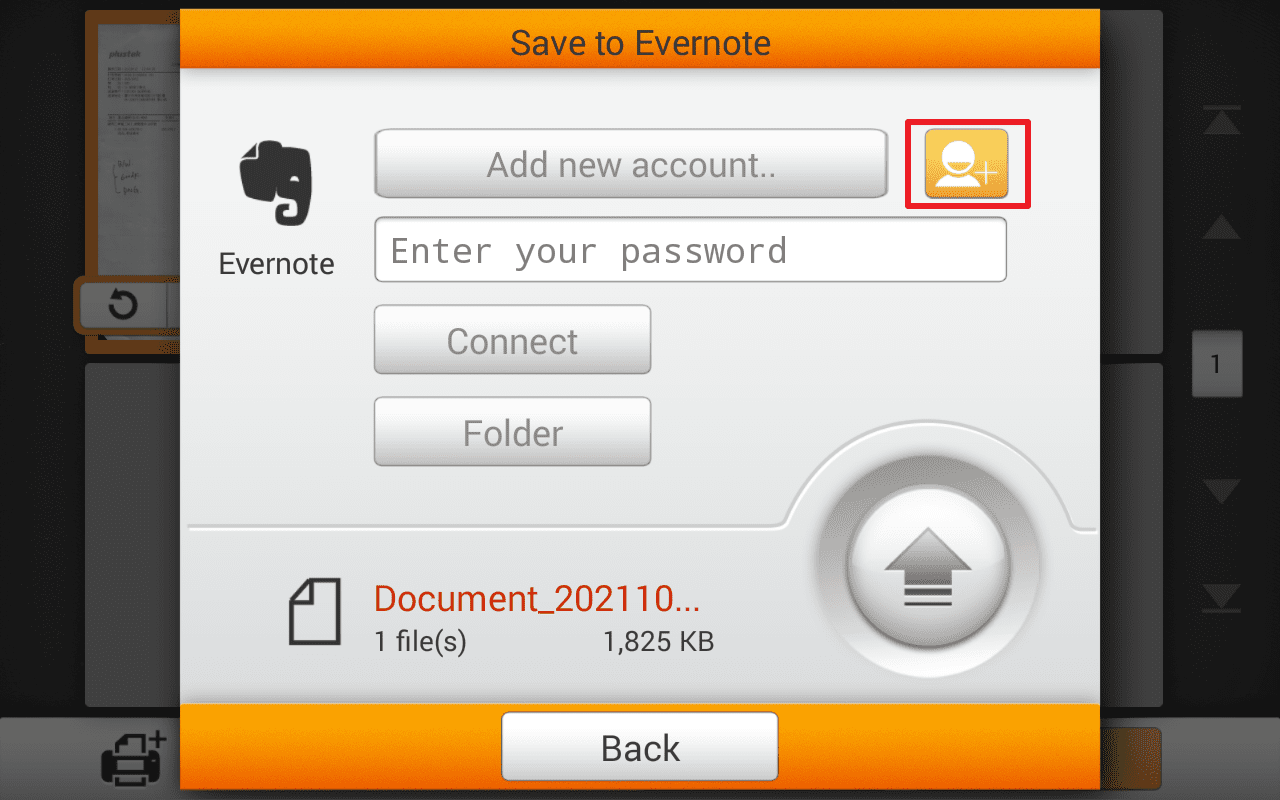Click the Folder button
Image resolution: width=1280 pixels, height=800 pixels.
click(x=512, y=432)
